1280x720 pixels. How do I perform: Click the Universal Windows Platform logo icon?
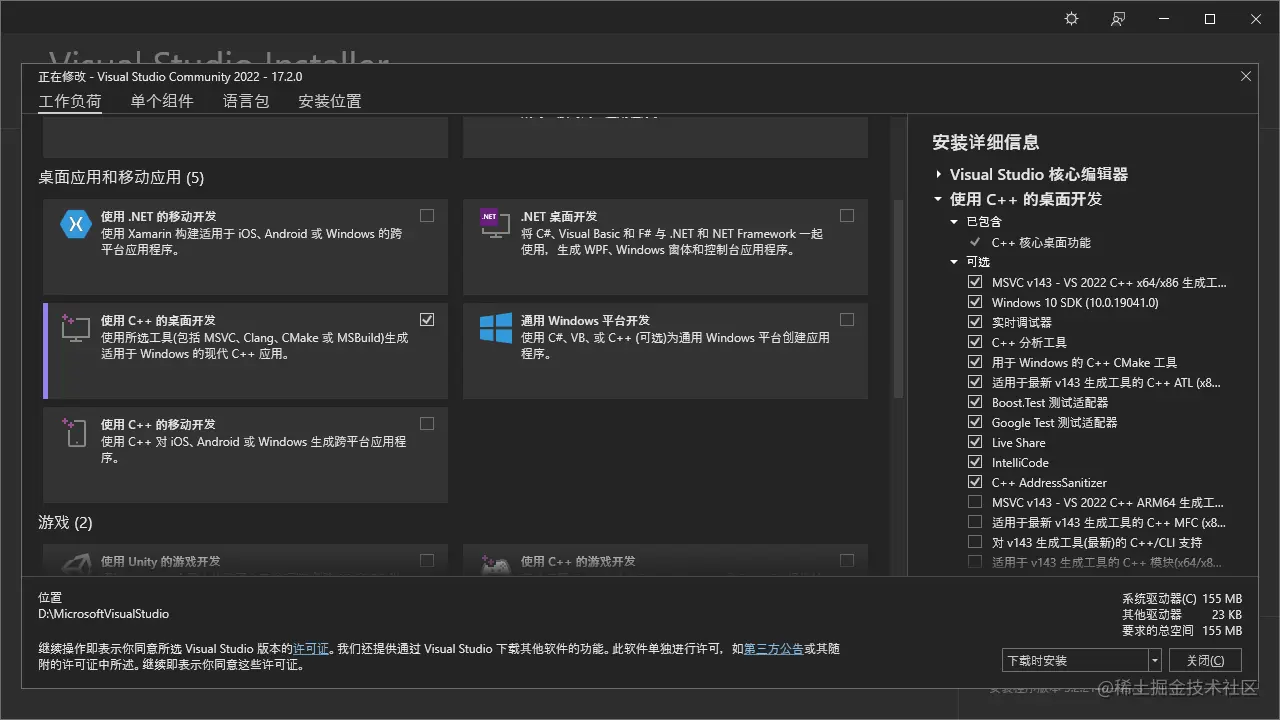pos(496,328)
